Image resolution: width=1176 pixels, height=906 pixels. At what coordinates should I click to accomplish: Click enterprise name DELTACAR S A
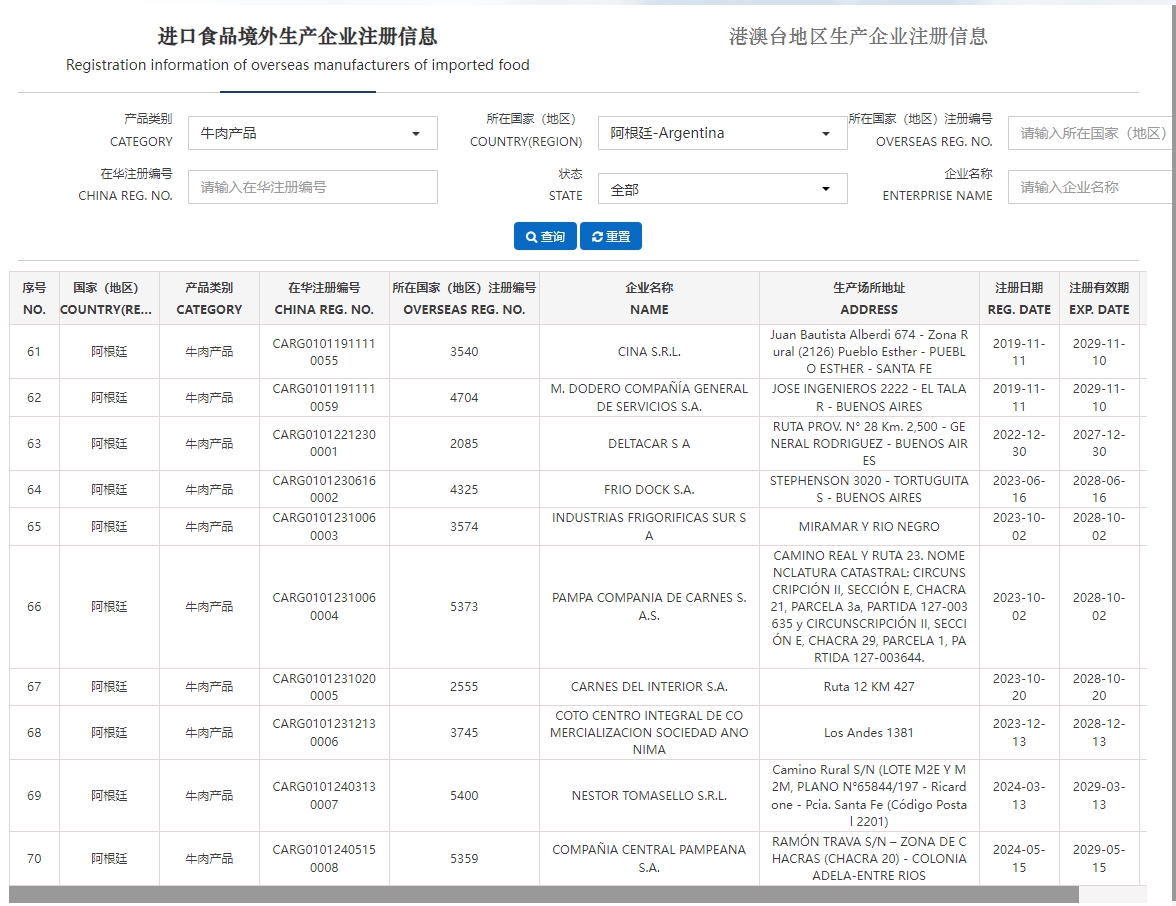(649, 443)
